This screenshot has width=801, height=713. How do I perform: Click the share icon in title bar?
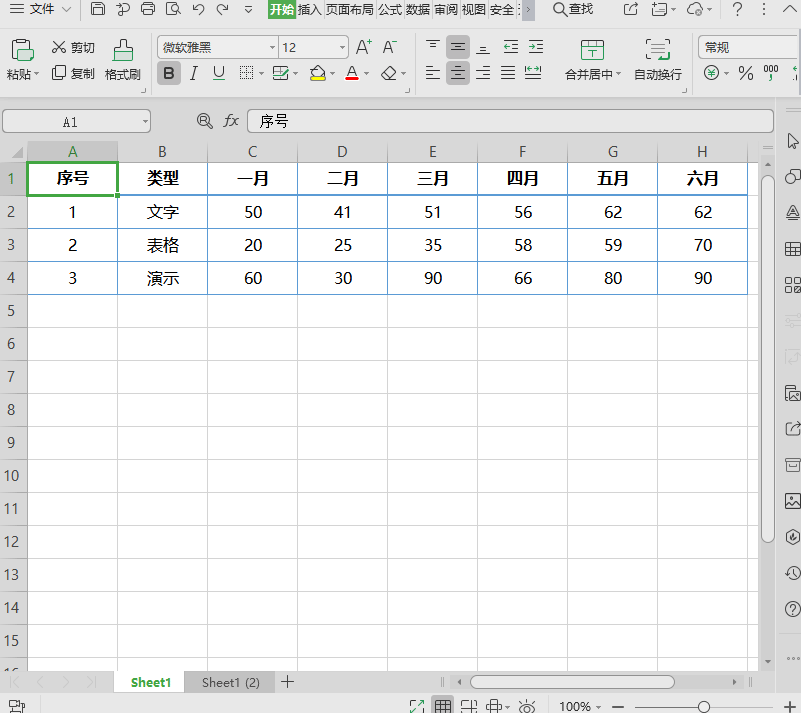631,9
